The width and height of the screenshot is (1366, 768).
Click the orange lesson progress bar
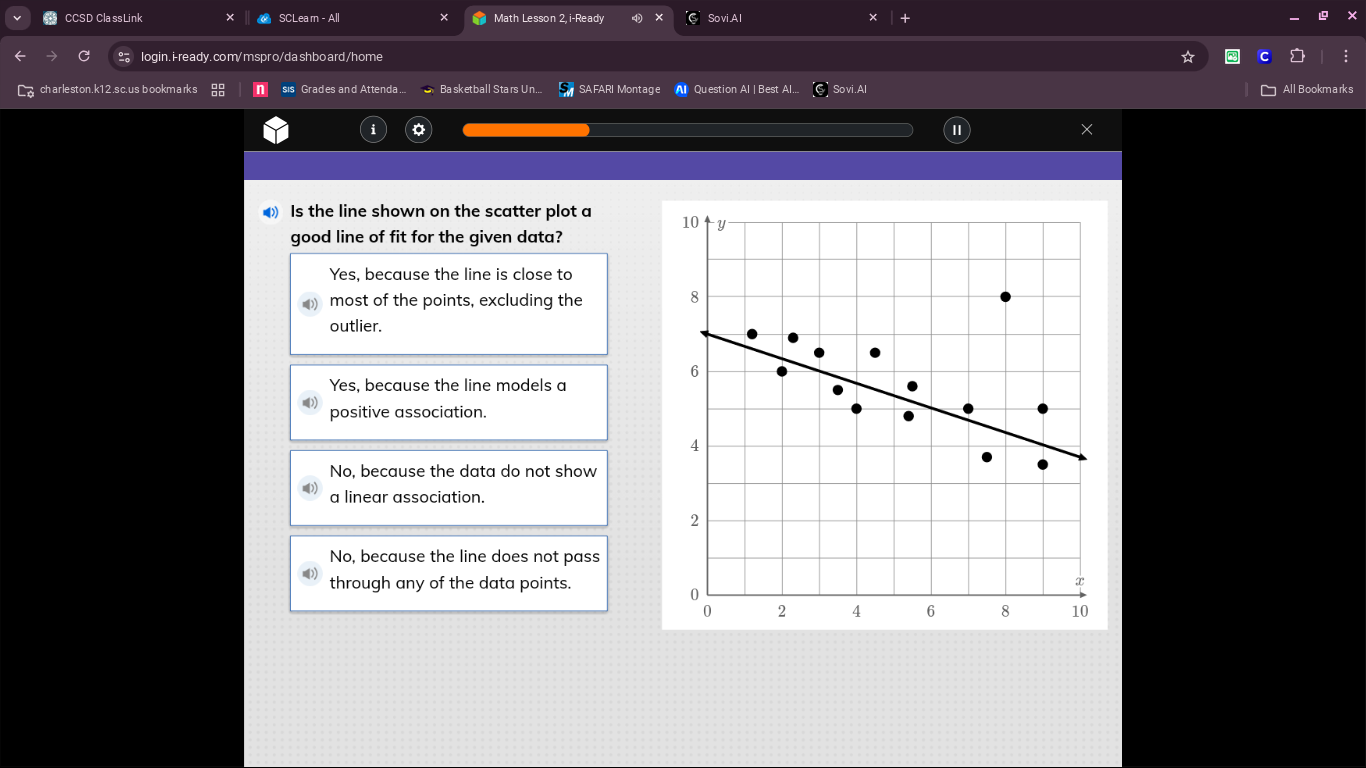click(525, 129)
